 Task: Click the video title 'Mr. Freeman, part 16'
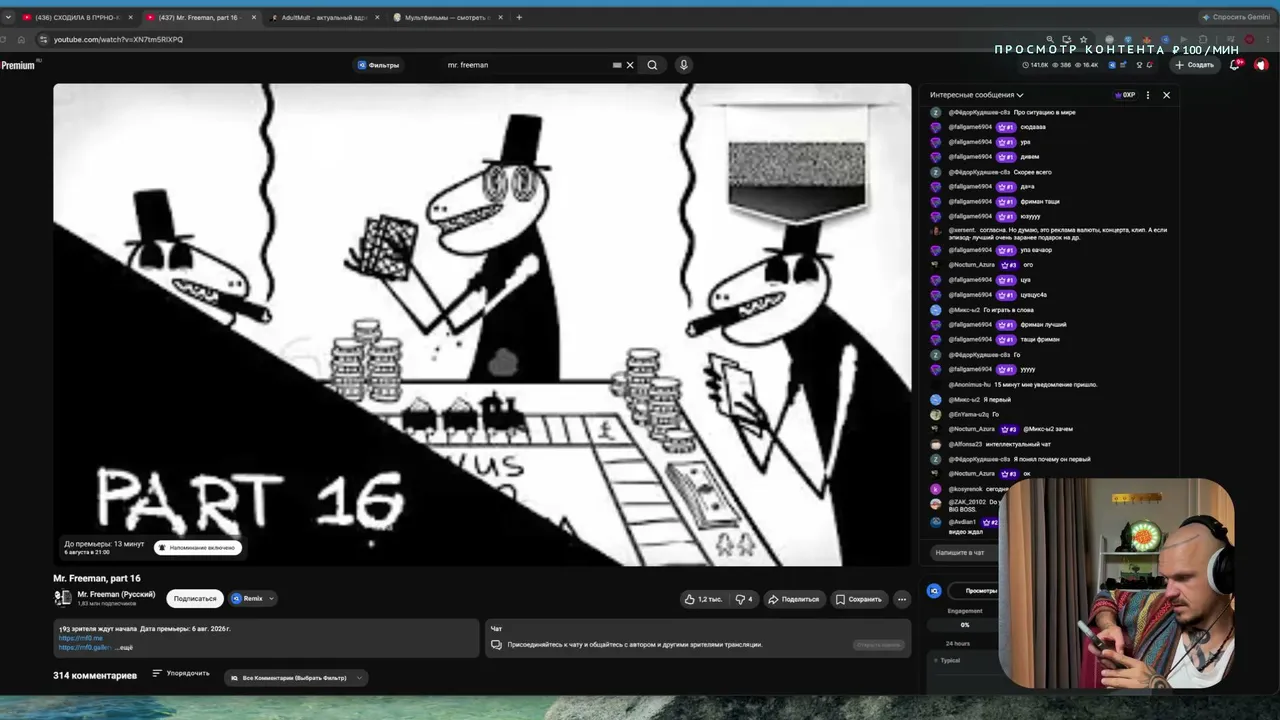click(x=97, y=578)
